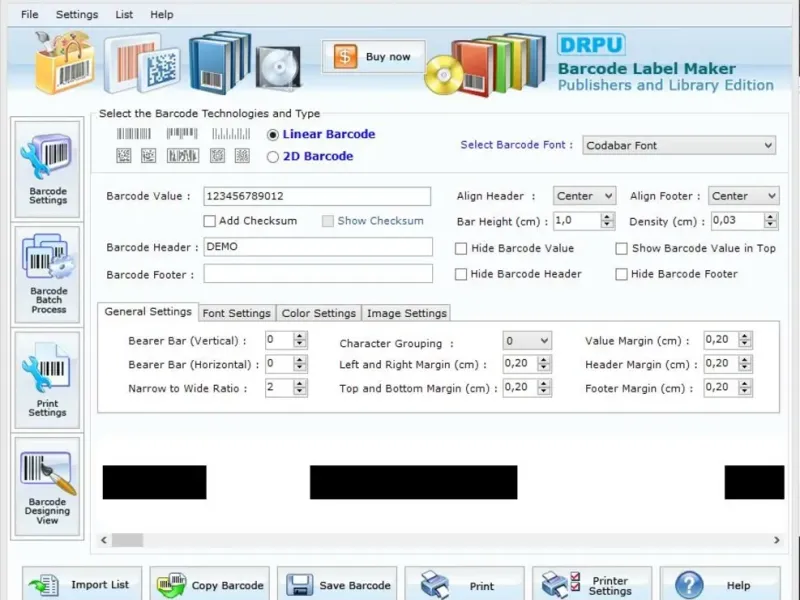Viewport: 800px width, 600px height.
Task: Click the Top and Bottom Margin stepper arrows
Action: [x=544, y=388]
